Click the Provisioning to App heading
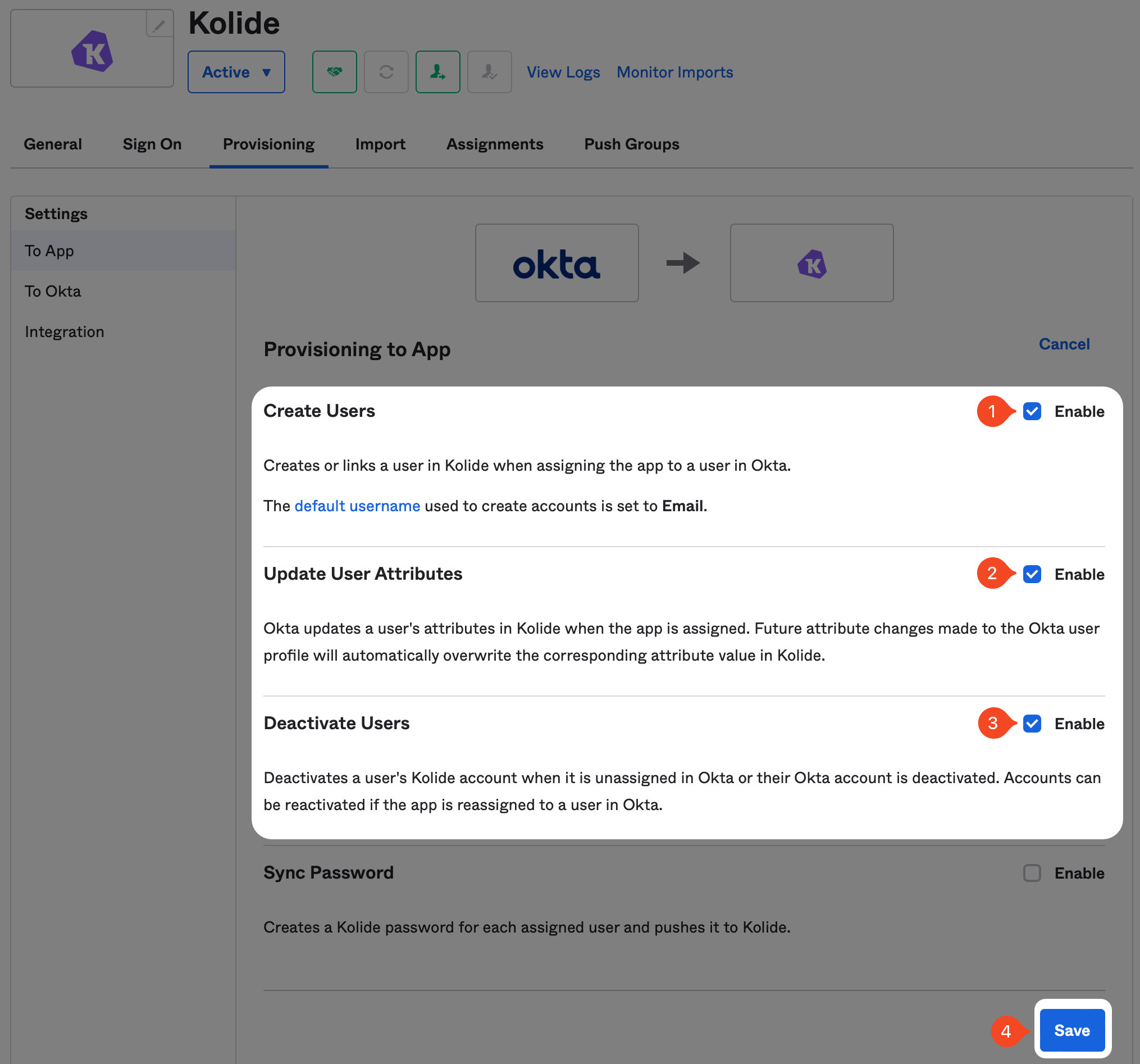Image resolution: width=1140 pixels, height=1064 pixels. (357, 349)
